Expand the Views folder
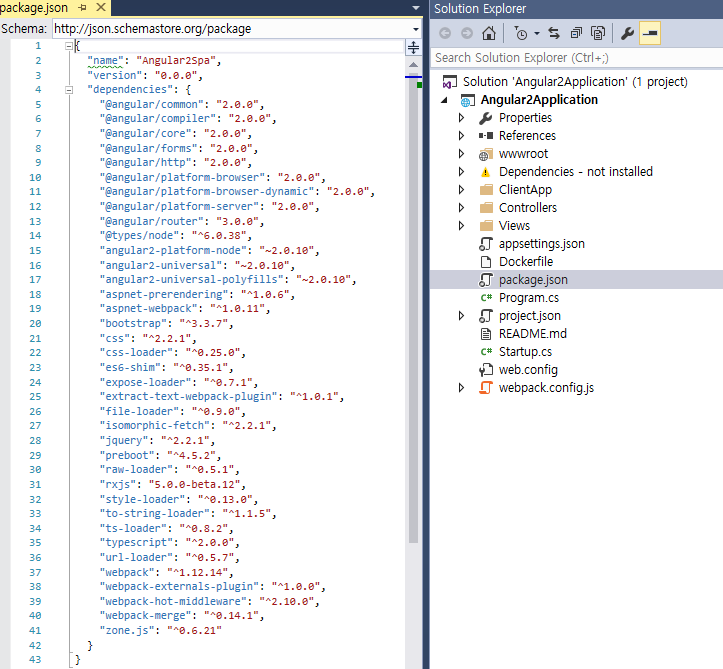 click(461, 225)
